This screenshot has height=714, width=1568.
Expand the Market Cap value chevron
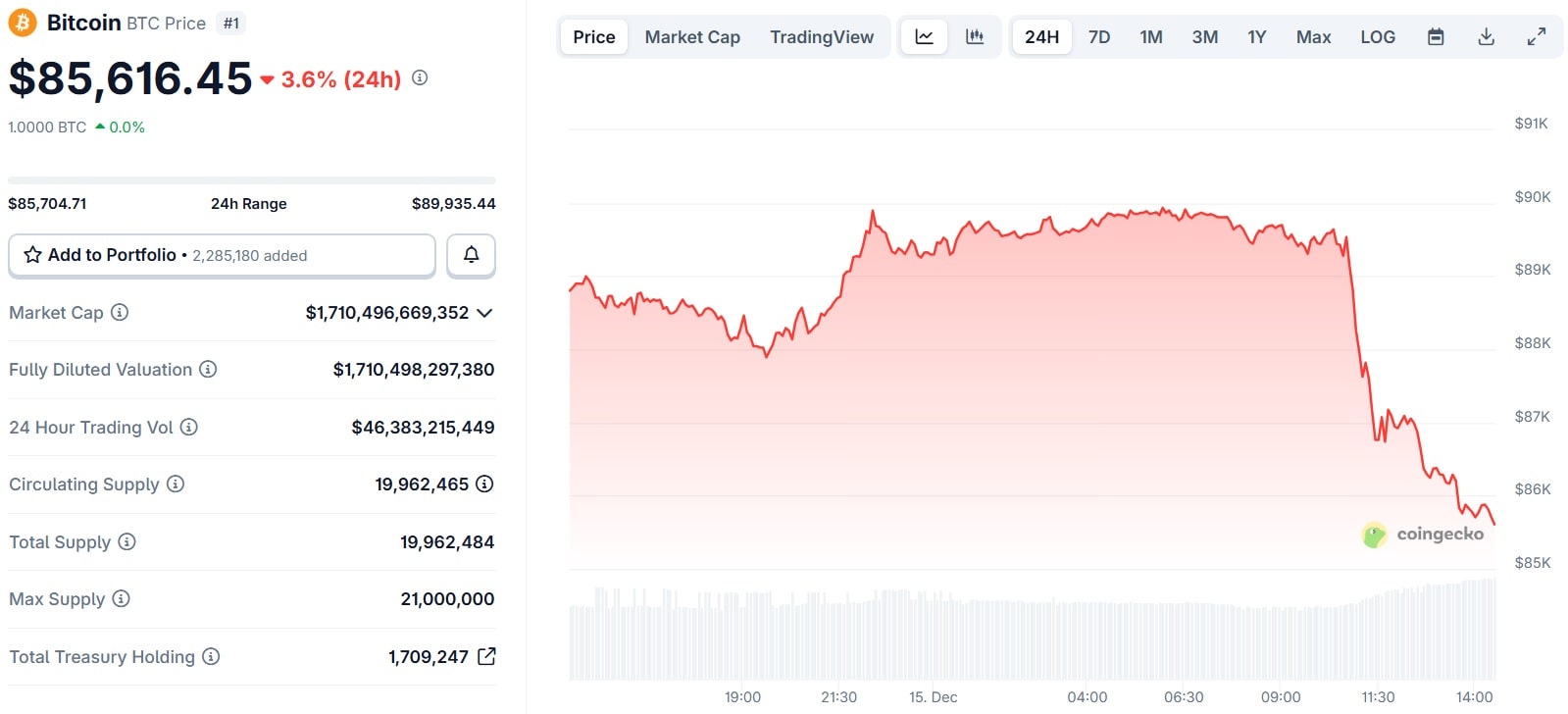(484, 313)
